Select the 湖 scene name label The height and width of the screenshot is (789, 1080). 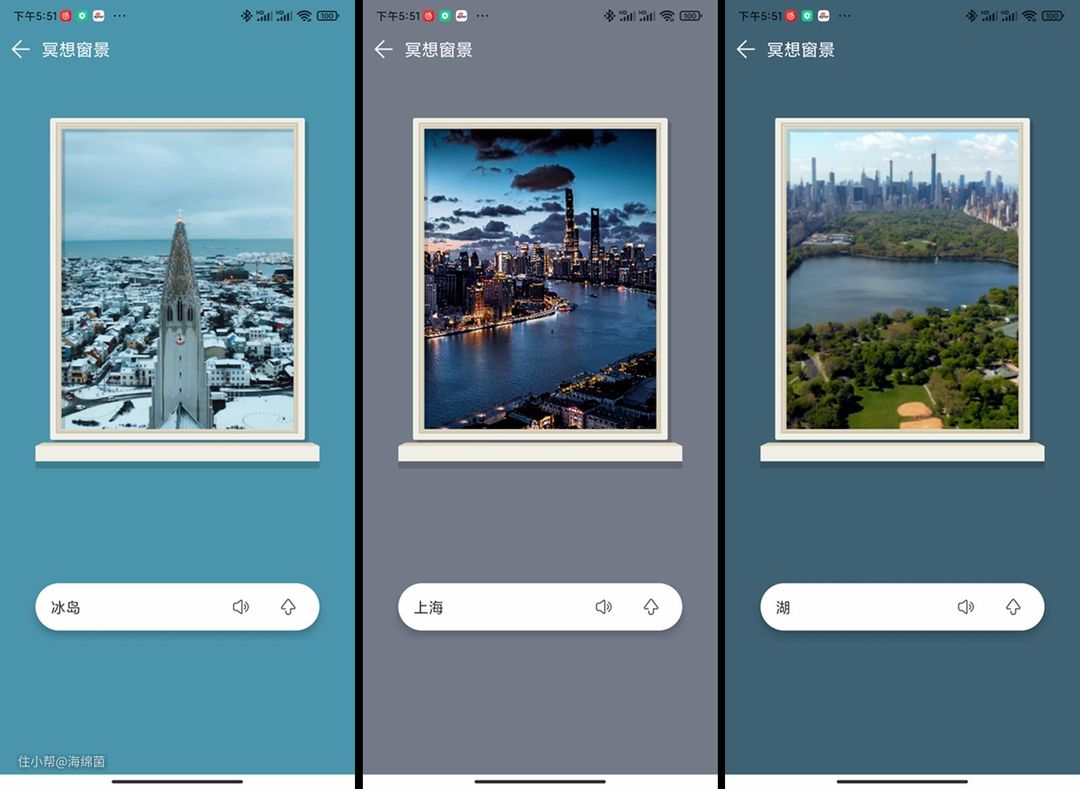point(783,607)
